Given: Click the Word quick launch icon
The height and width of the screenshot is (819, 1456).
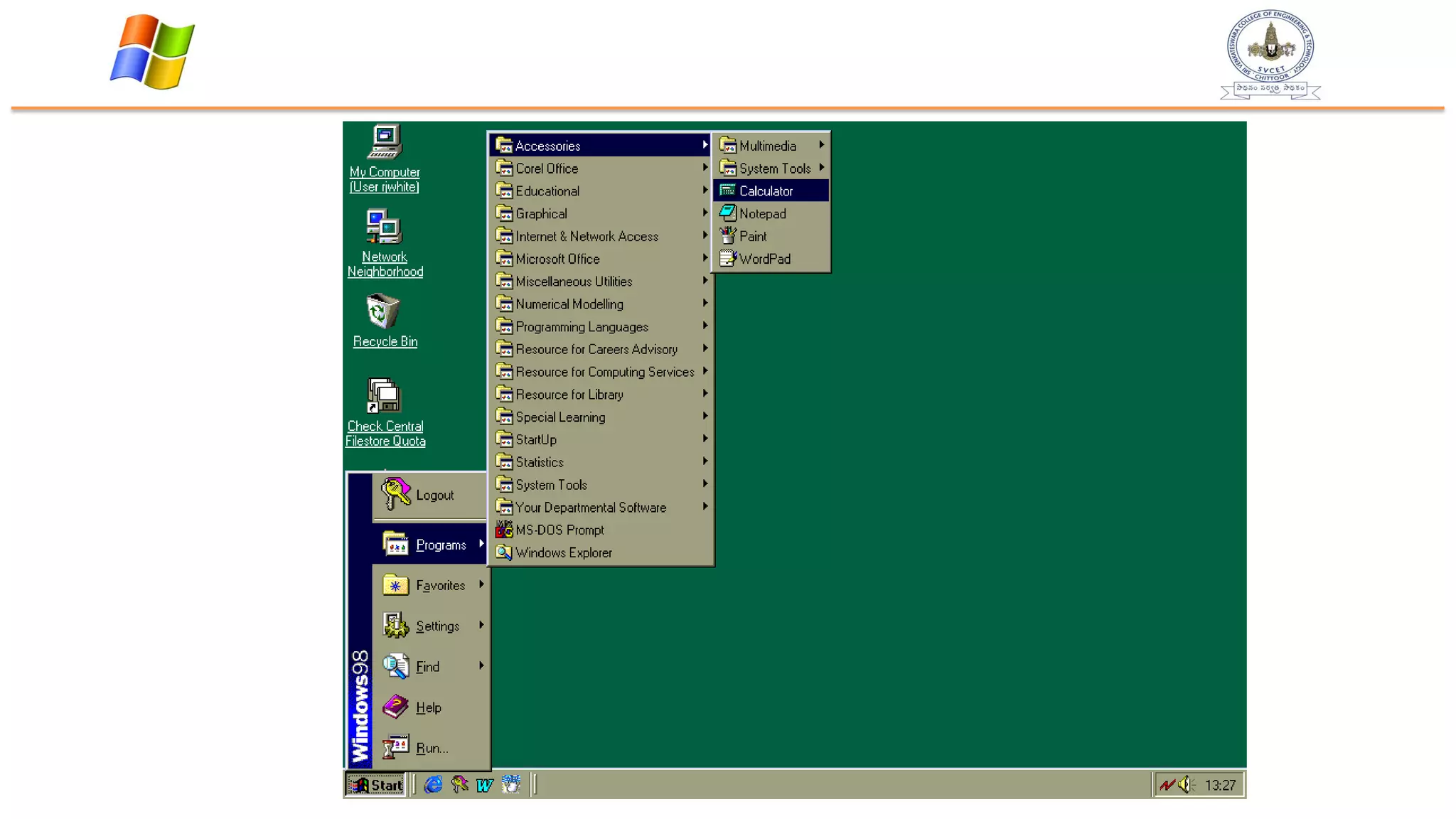Looking at the screenshot, I should [x=485, y=785].
